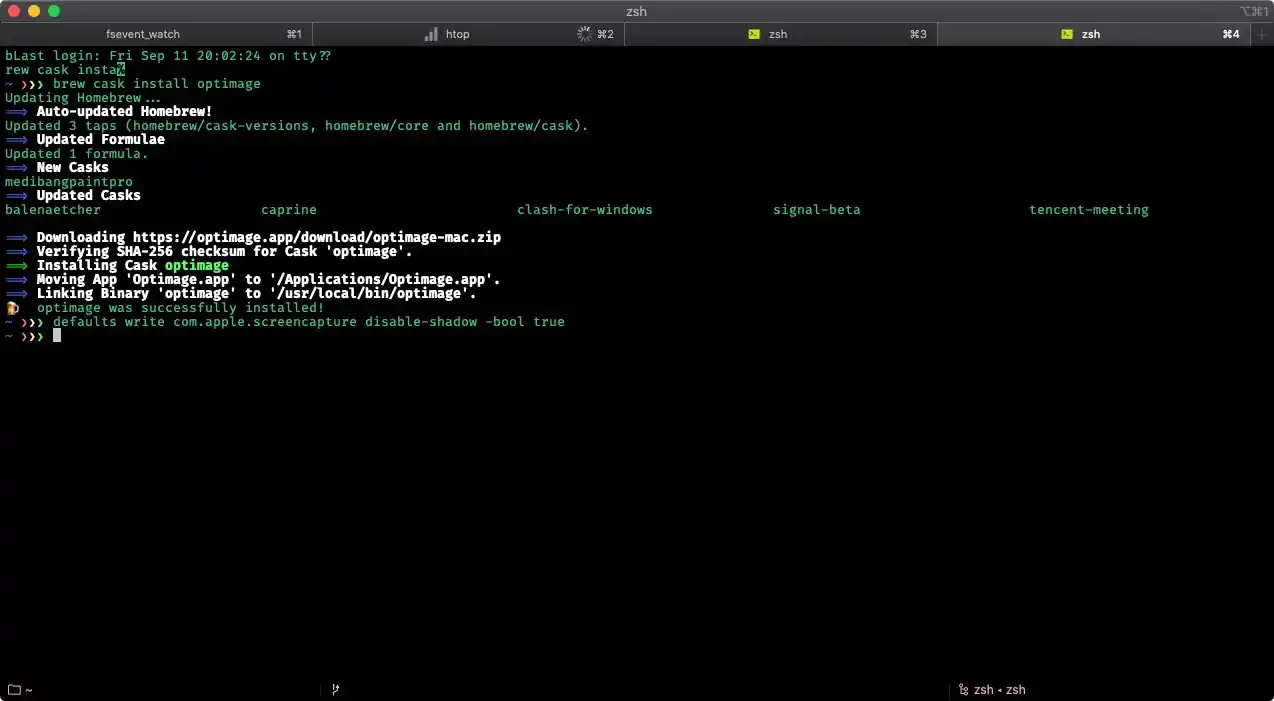Click the git branch icon in the bottom bar

pyautogui.click(x=335, y=689)
